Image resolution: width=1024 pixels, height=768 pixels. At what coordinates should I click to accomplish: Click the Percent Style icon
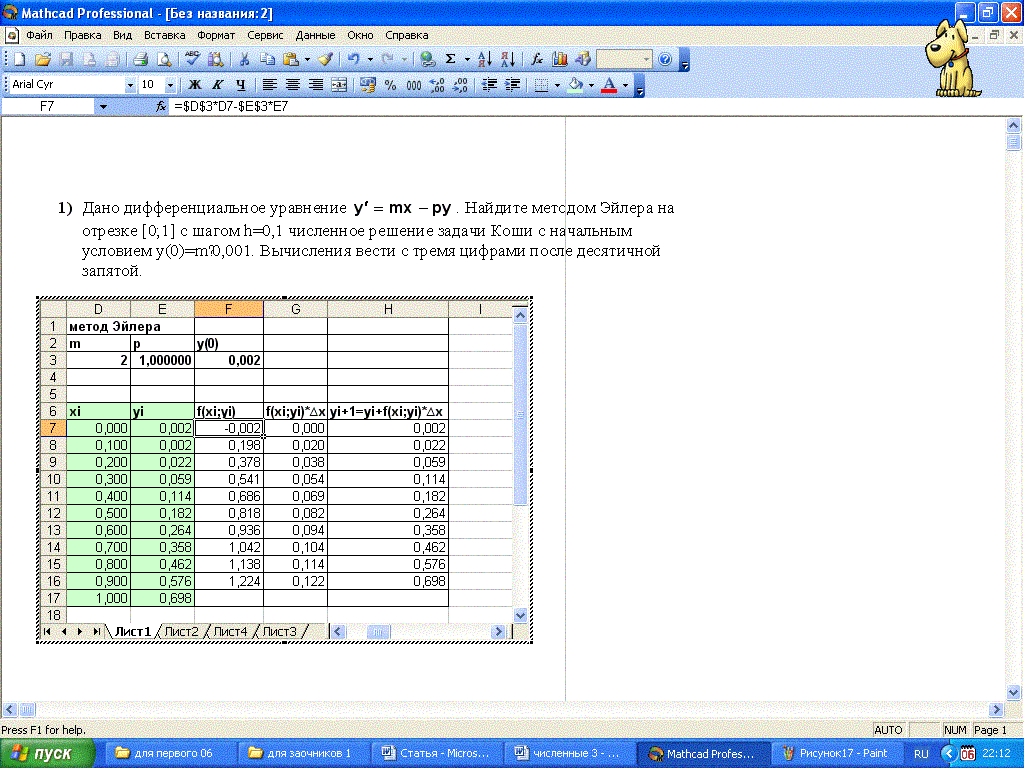[390, 86]
